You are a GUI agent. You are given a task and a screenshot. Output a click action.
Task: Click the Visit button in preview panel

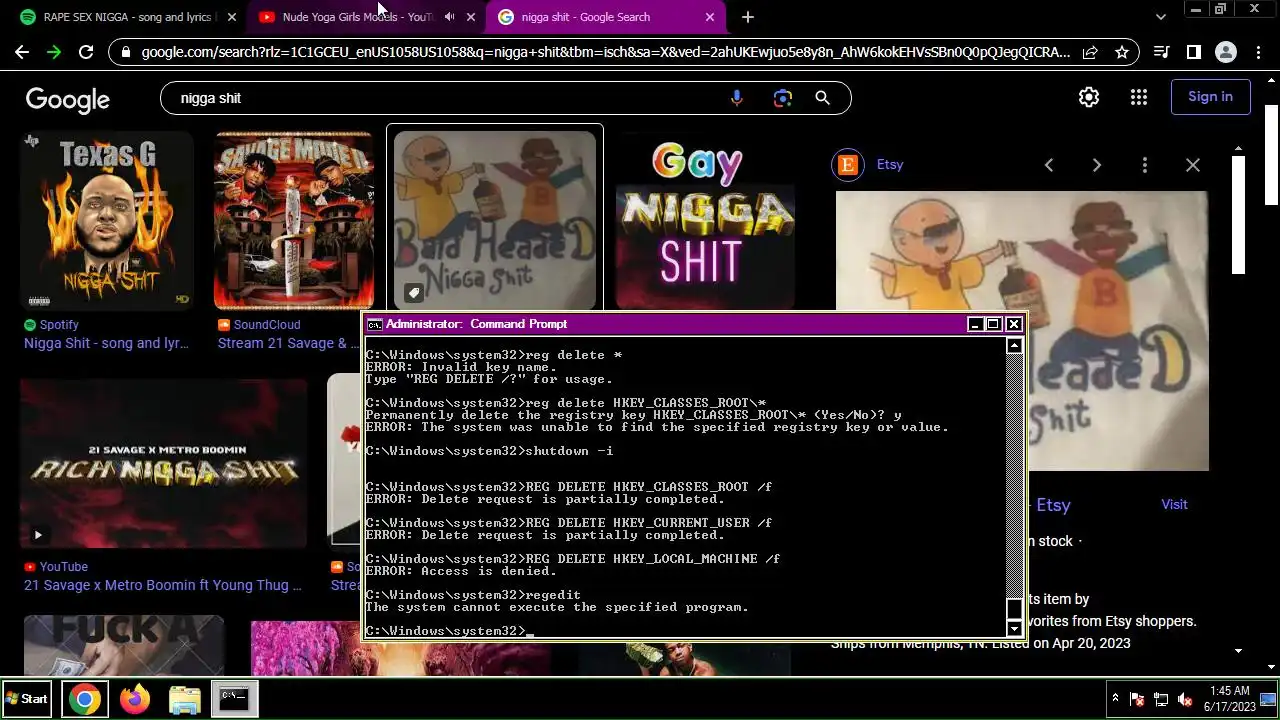(1174, 504)
